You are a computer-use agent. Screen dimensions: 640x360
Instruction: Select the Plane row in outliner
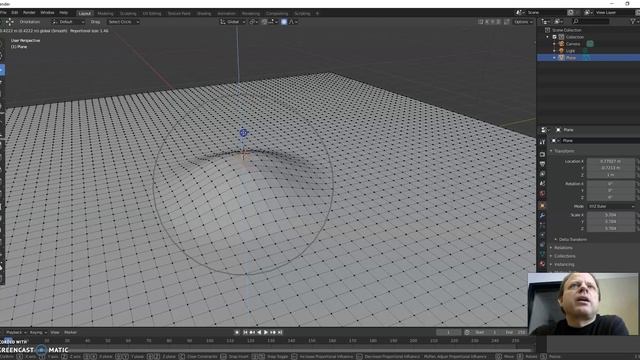click(x=588, y=58)
